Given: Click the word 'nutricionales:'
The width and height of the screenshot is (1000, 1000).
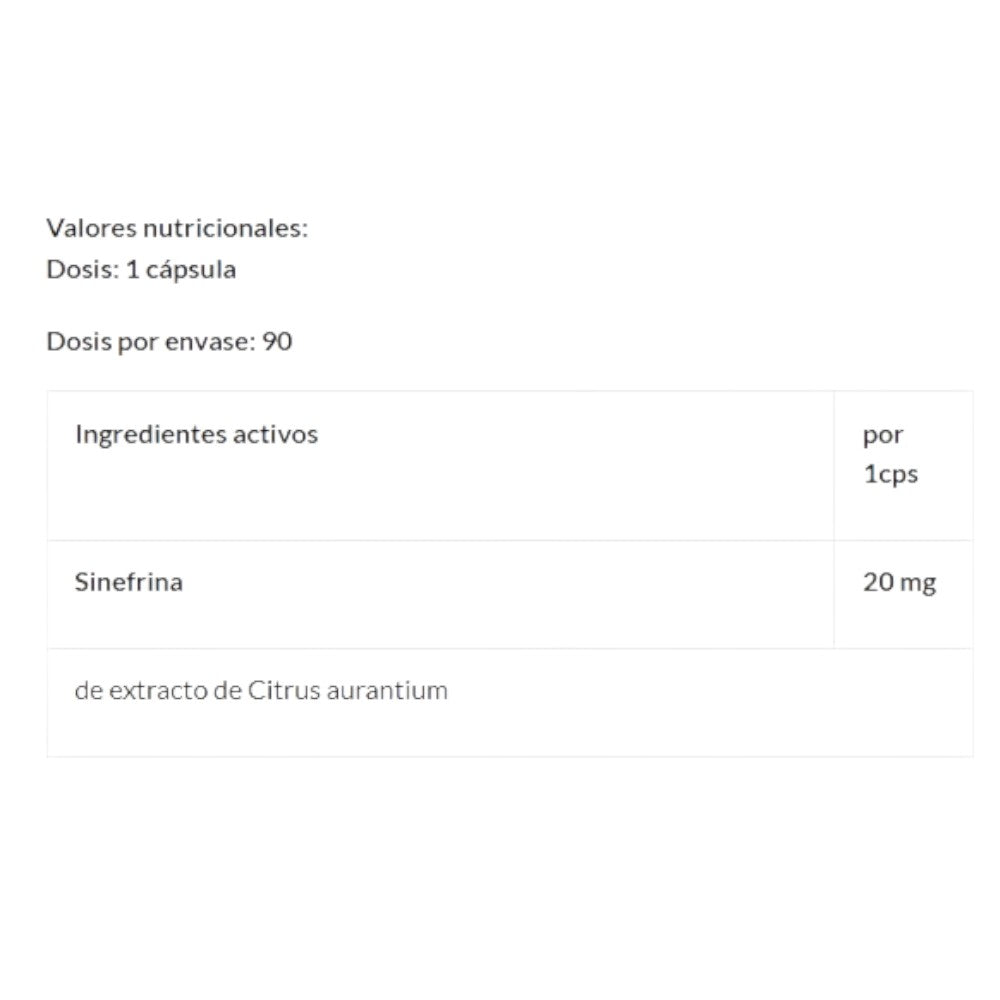Looking at the screenshot, I should pyautogui.click(x=226, y=229).
